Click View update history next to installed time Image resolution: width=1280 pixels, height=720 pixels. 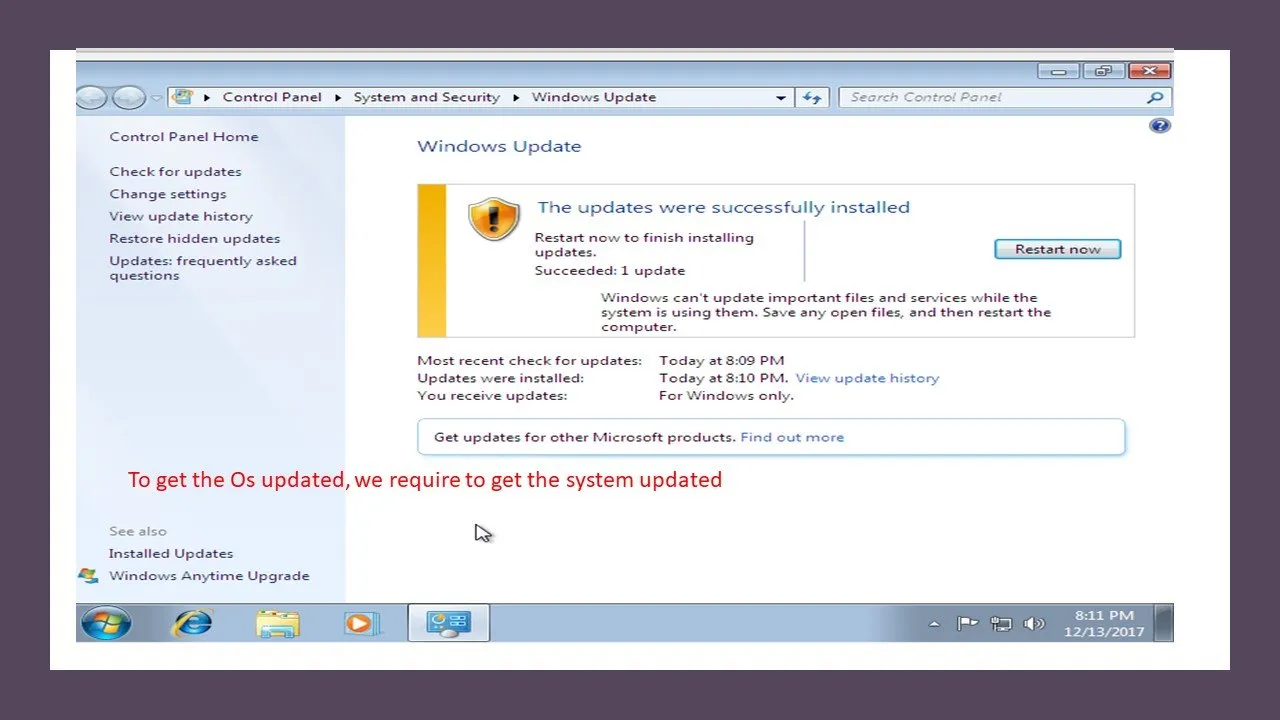pyautogui.click(x=867, y=378)
